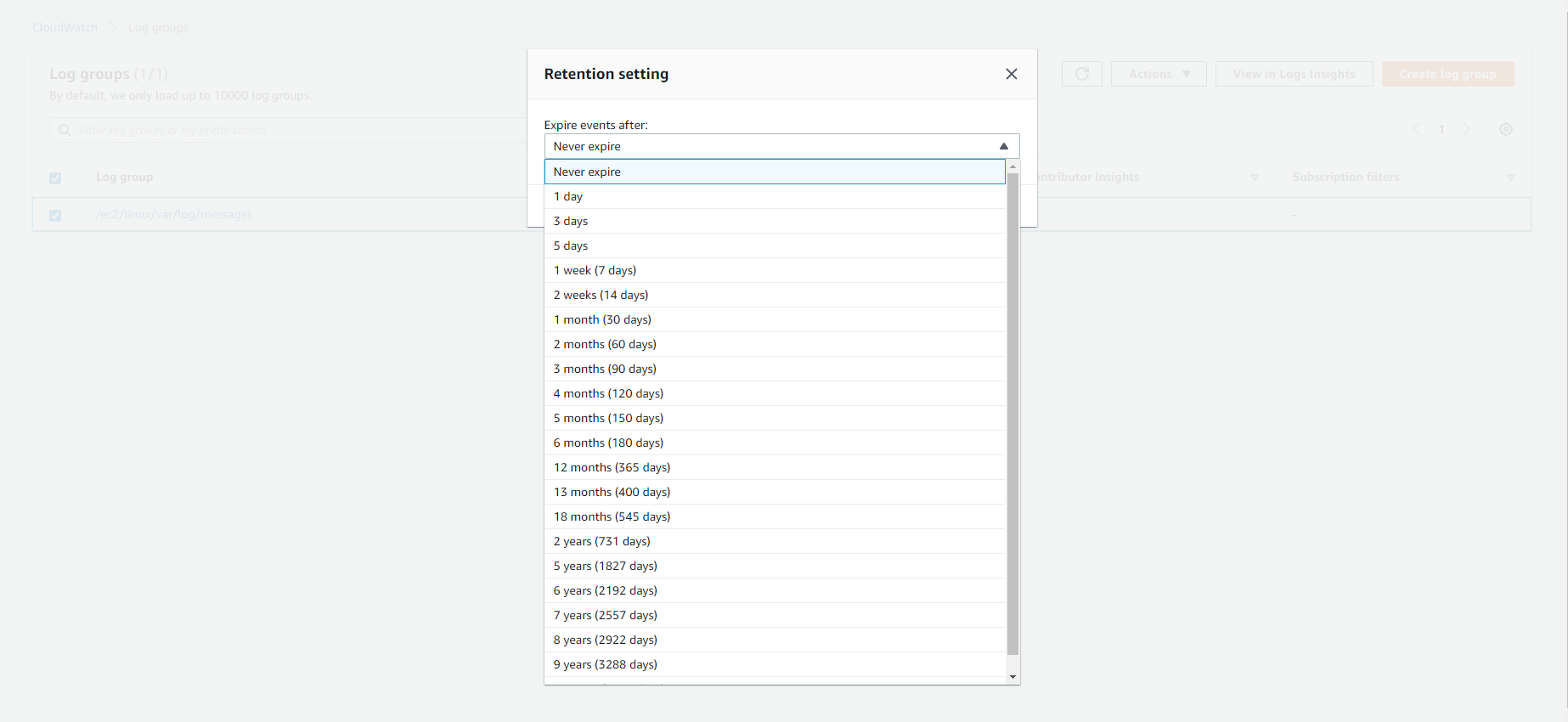The image size is (1568, 722).
Task: Open the Actions dropdown menu
Action: pyautogui.click(x=1159, y=74)
